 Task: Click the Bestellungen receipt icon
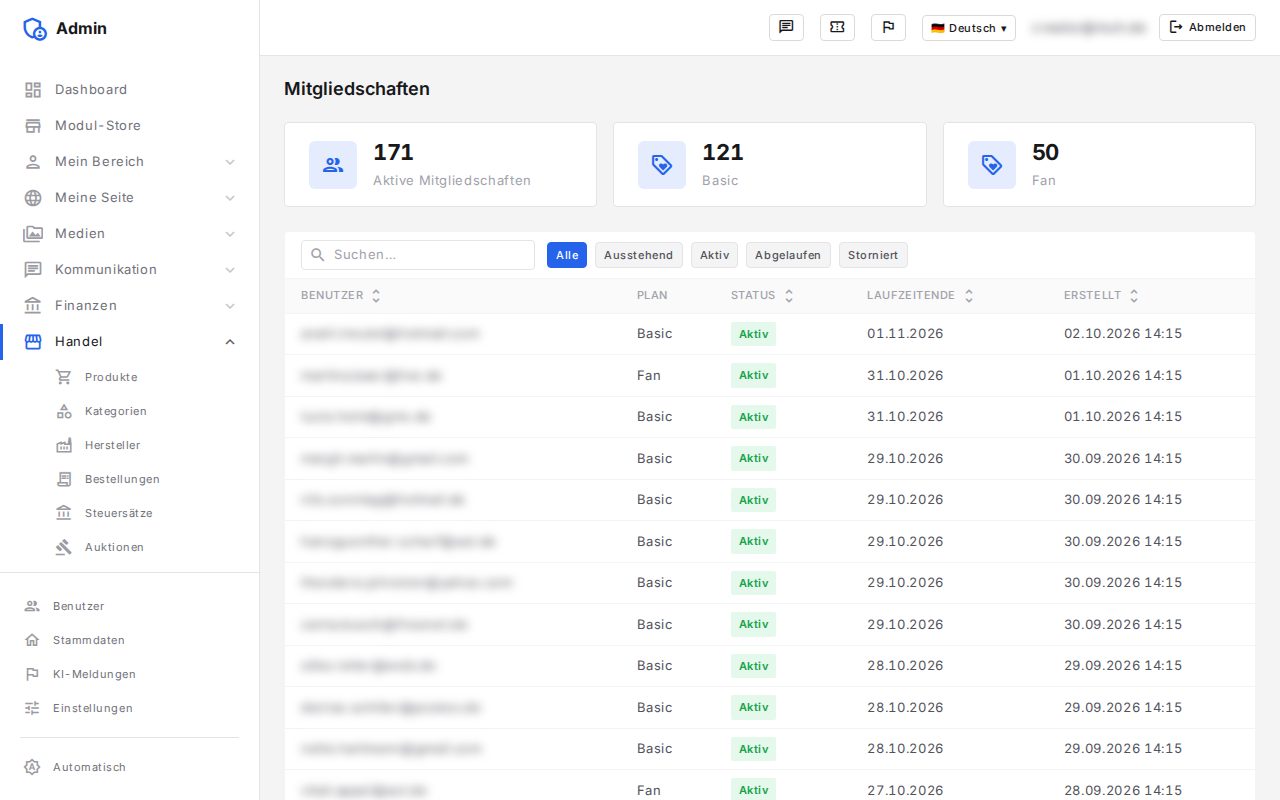coord(64,479)
